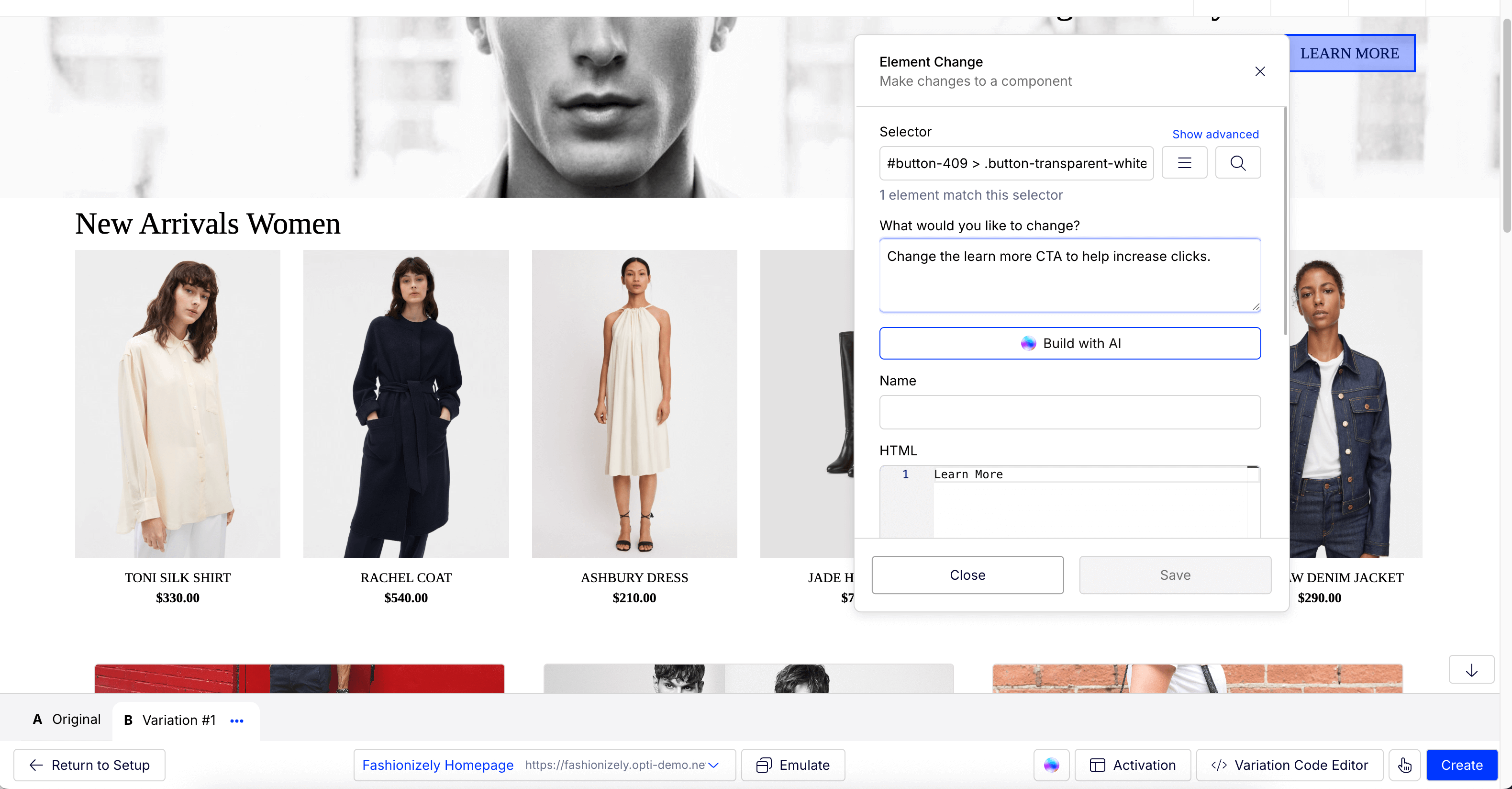1512x789 pixels.
Task: Click the down arrow scroll button
Action: [1471, 670]
